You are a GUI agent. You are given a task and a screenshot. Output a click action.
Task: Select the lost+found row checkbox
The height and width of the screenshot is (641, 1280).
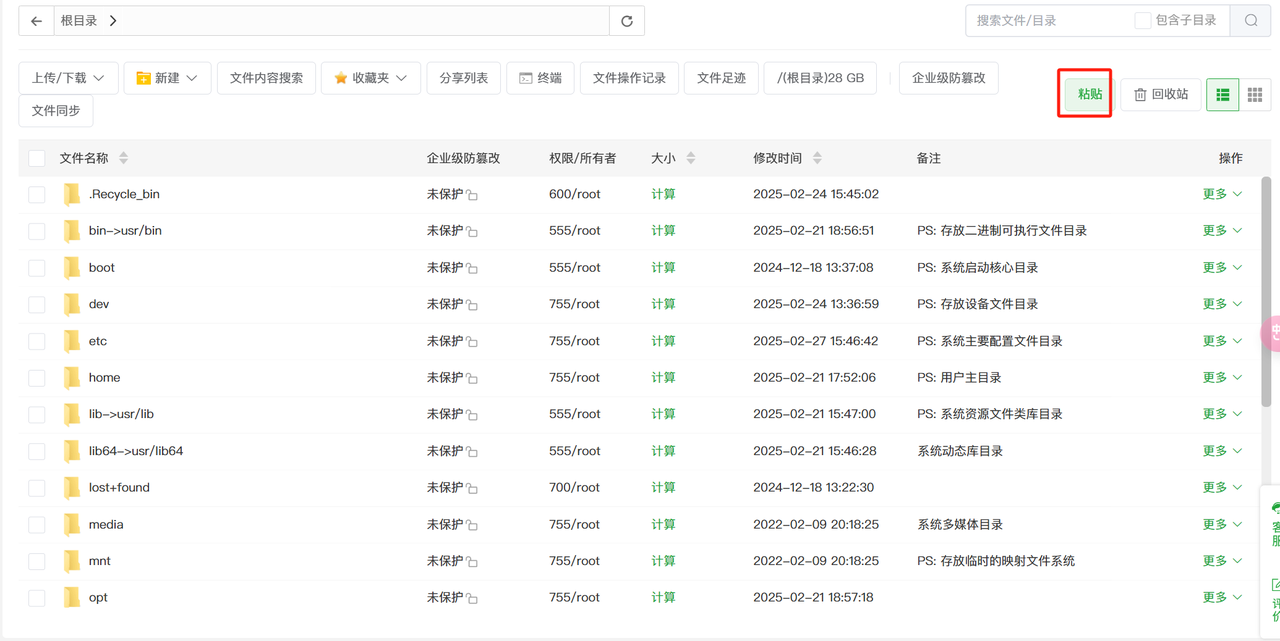[x=37, y=487]
